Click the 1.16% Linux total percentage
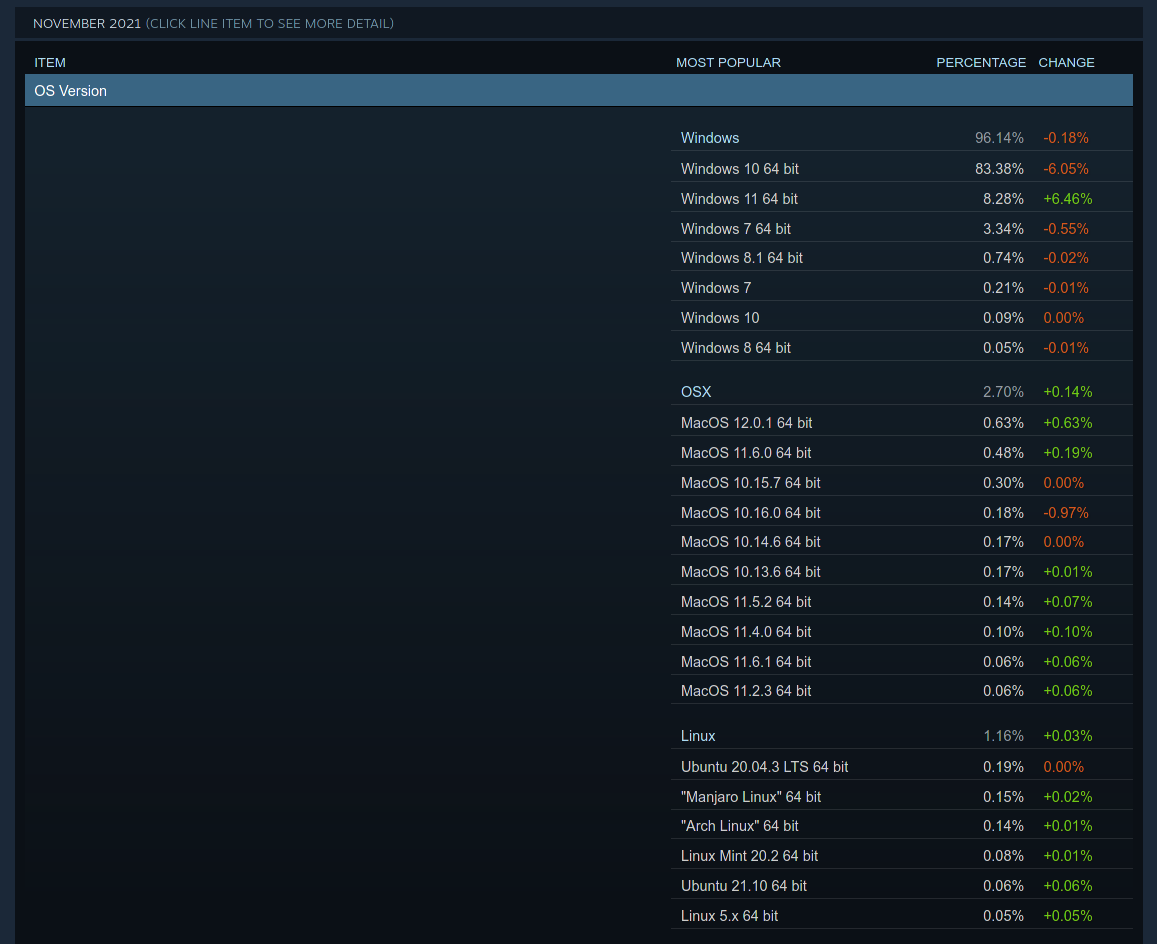 tap(1003, 736)
